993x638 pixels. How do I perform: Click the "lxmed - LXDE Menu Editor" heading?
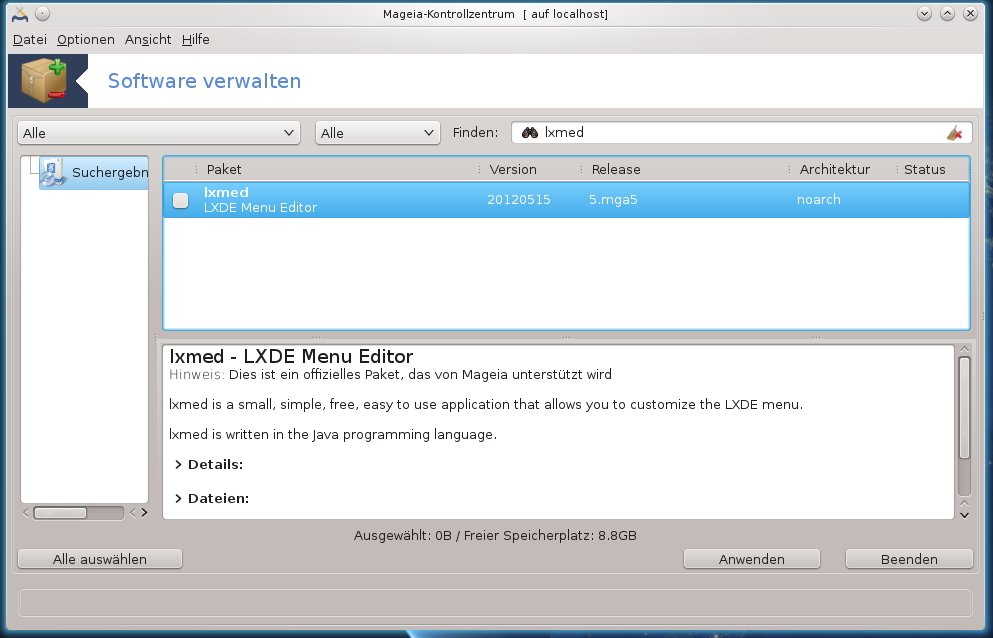coord(291,356)
